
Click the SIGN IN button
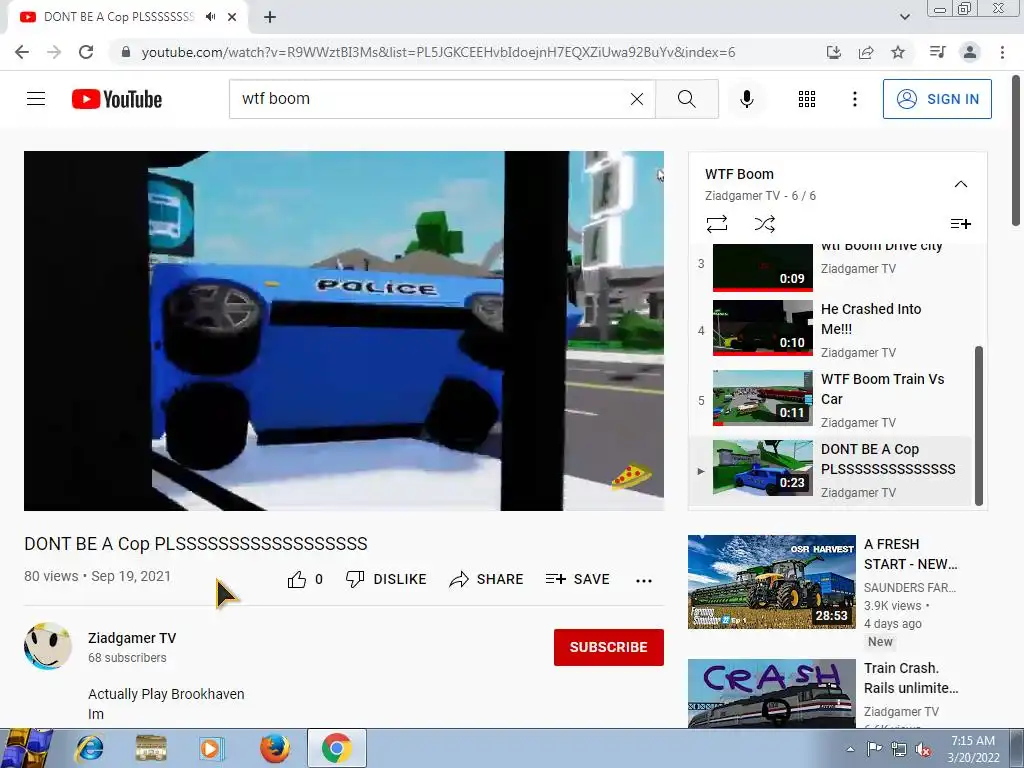(937, 99)
